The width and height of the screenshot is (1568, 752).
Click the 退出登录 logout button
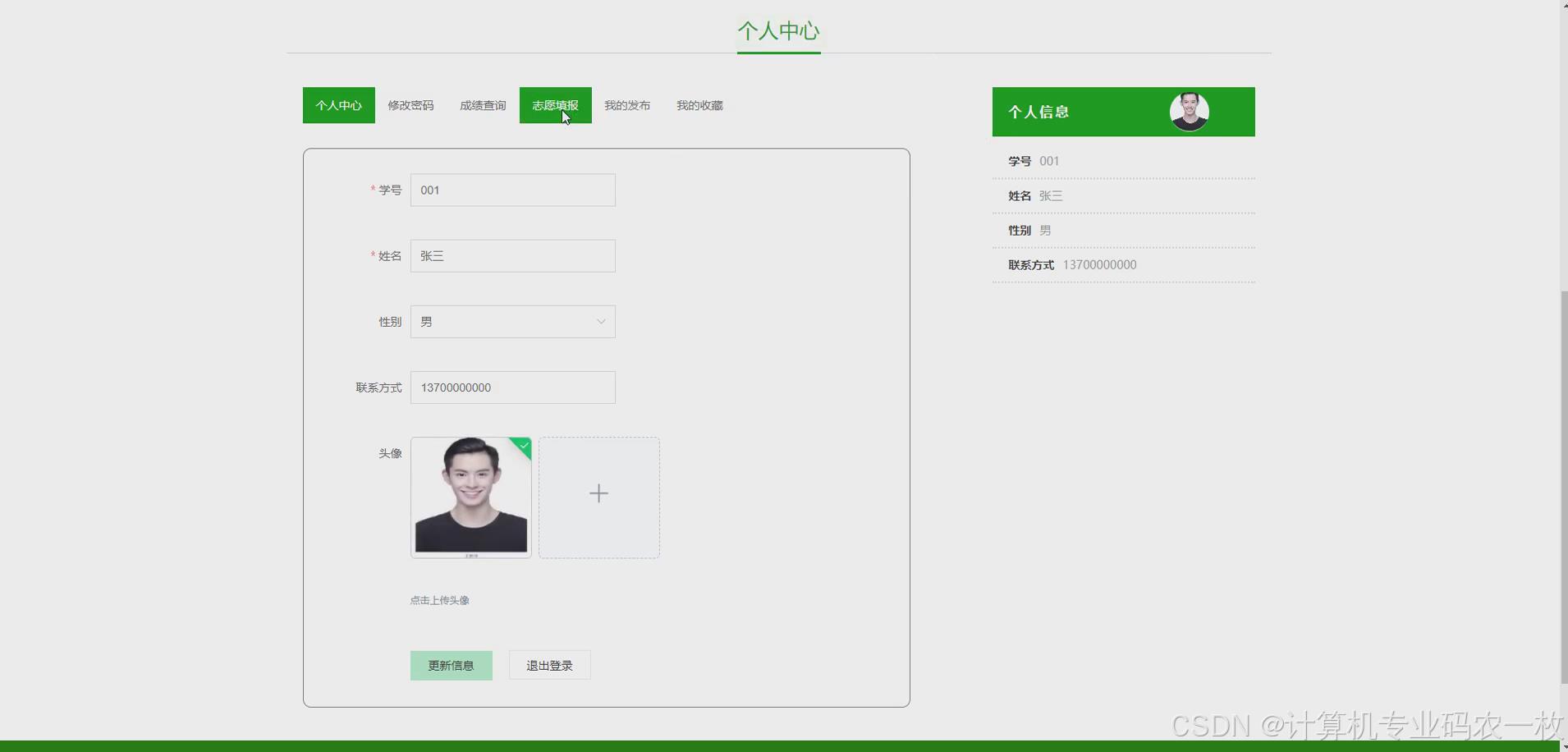tap(548, 665)
